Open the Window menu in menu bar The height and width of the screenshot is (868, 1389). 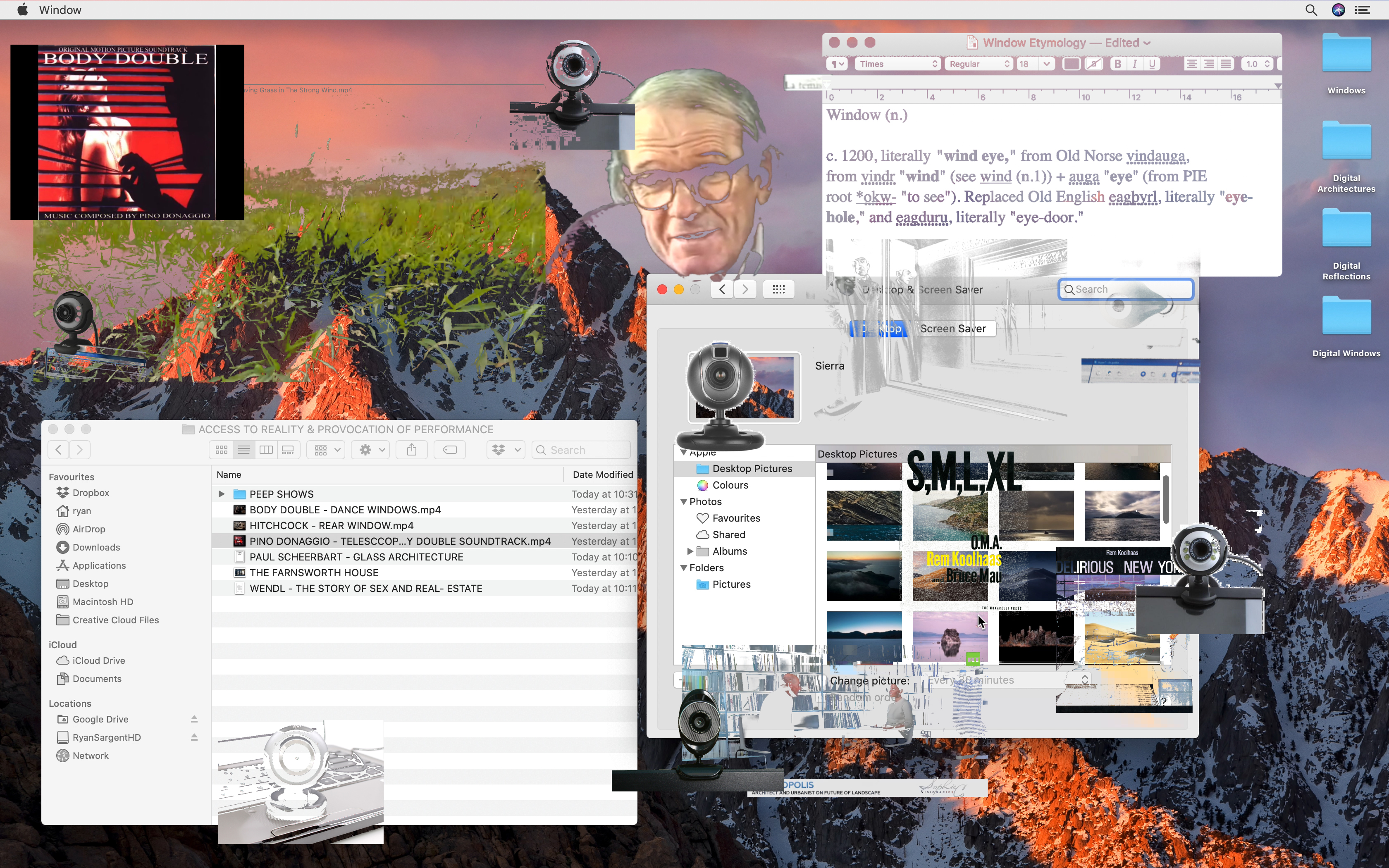(x=60, y=10)
